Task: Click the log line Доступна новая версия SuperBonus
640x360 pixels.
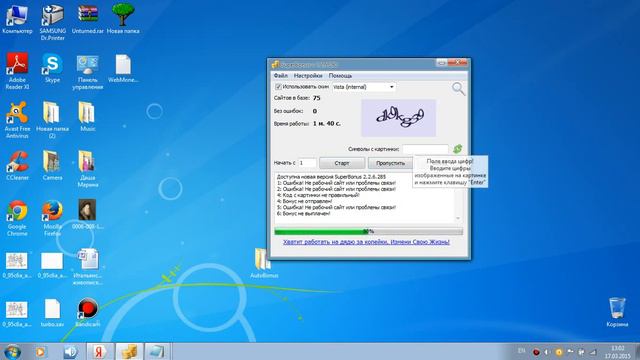Action: click(331, 177)
